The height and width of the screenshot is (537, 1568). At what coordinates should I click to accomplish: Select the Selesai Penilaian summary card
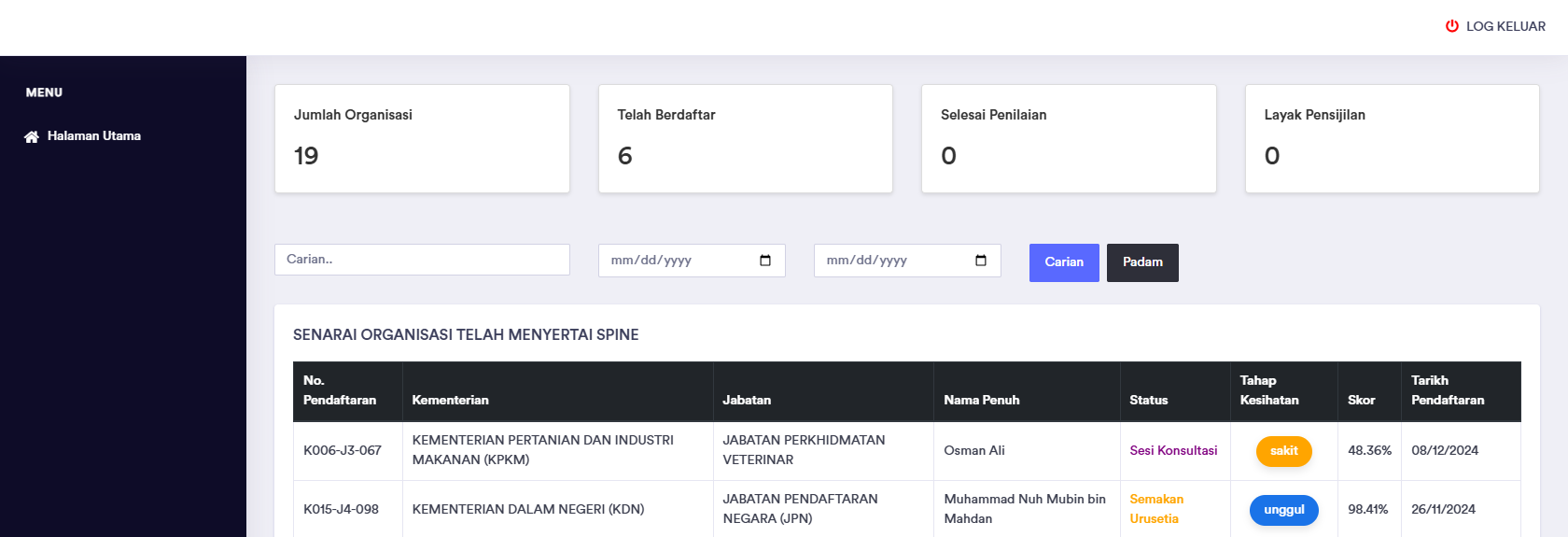[x=1069, y=139]
